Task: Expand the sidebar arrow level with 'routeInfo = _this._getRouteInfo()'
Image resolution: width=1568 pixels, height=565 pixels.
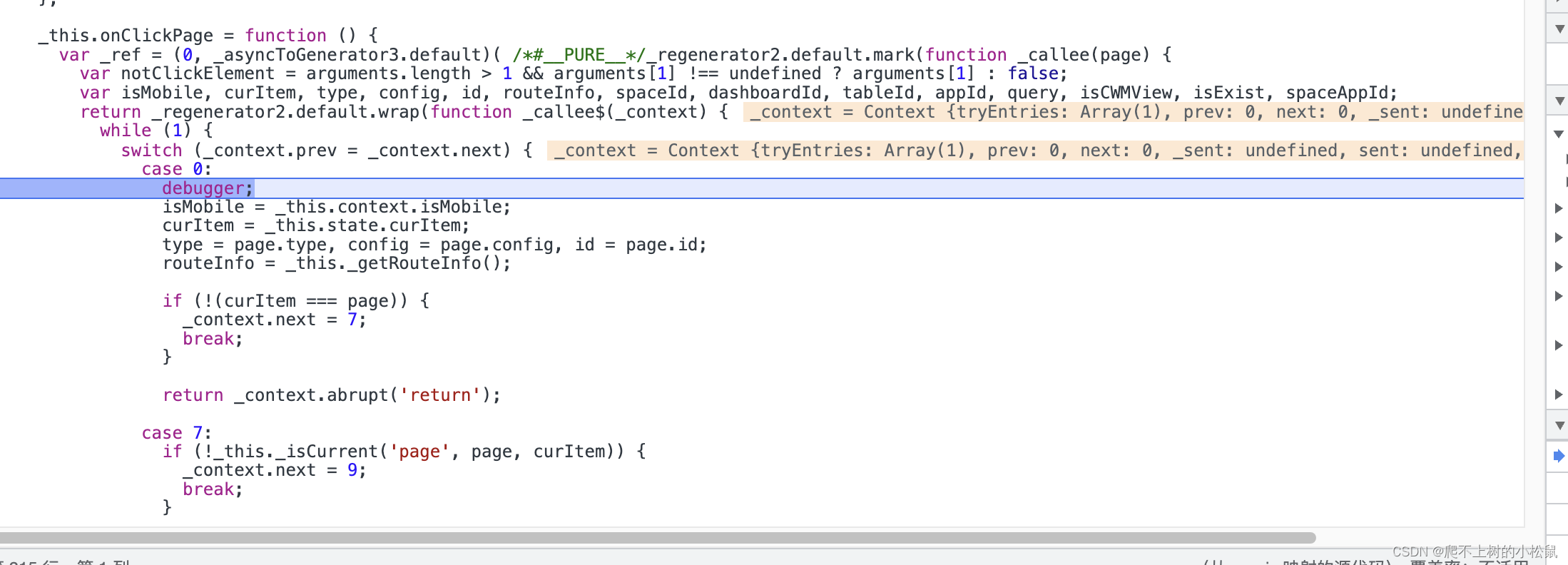Action: pos(1559,267)
